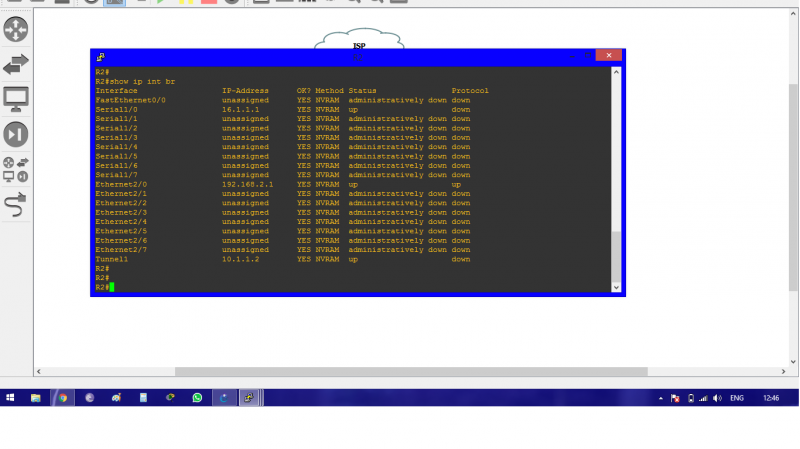Click the 'Interface' column header text

[x=116, y=91]
